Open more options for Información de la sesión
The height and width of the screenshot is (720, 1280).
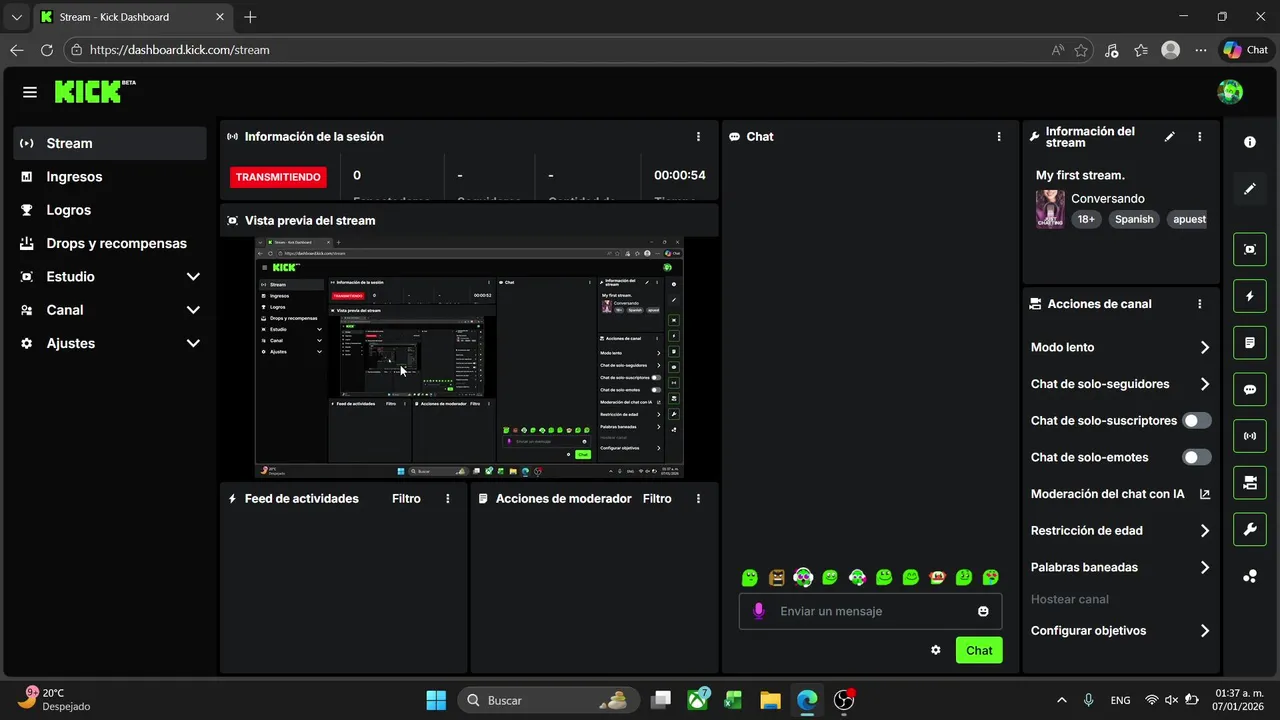698,137
